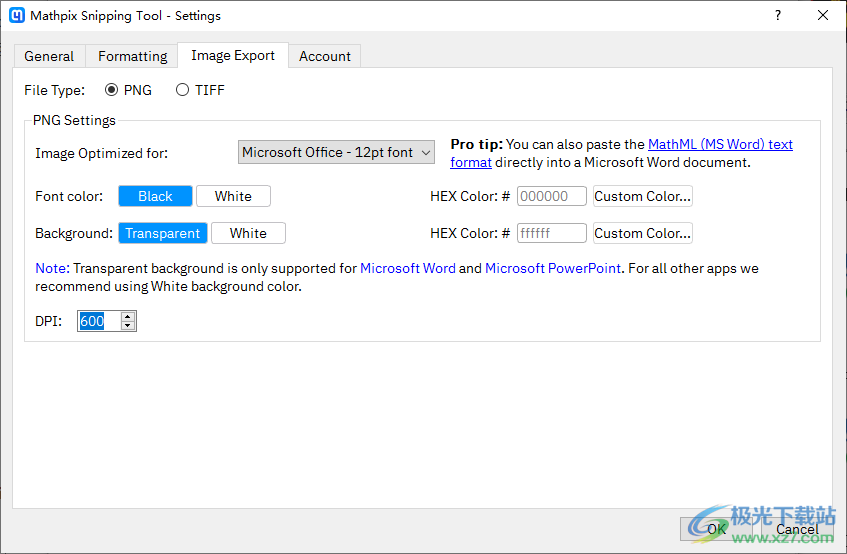The image size is (847, 554).
Task: Confirm settings with the OK button
Action: [x=717, y=529]
